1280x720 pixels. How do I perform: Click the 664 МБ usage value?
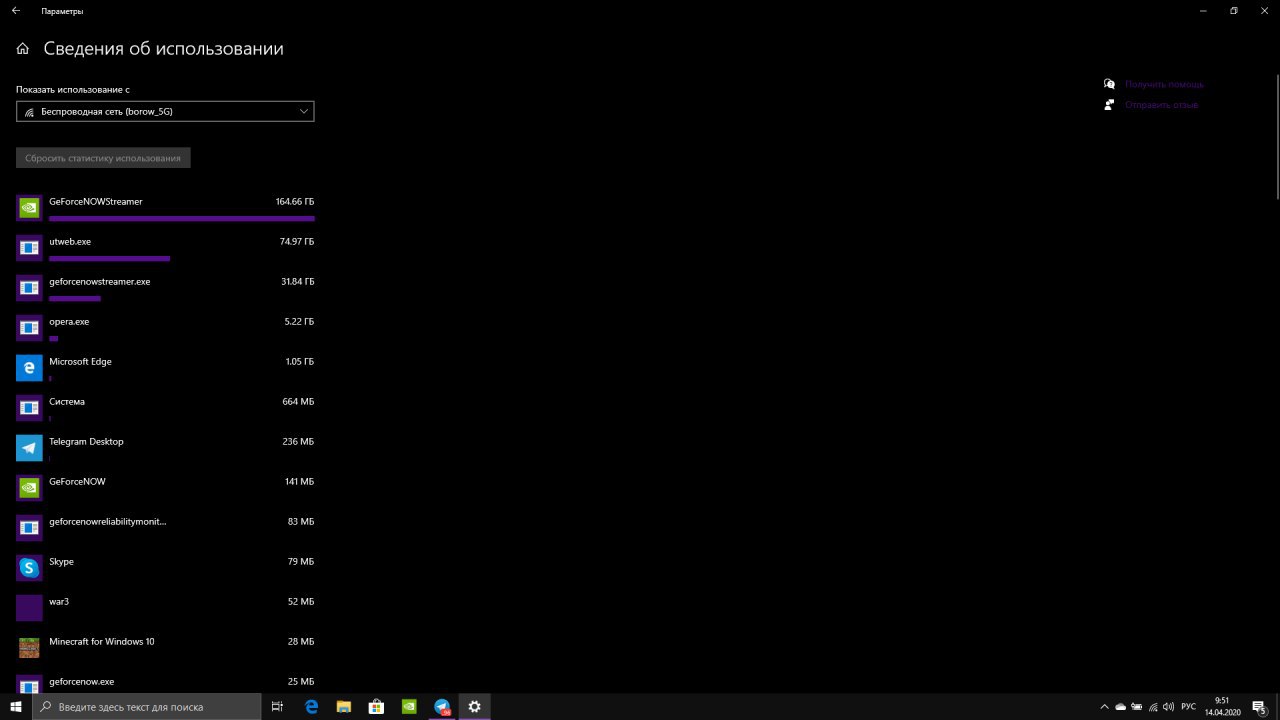[298, 402]
